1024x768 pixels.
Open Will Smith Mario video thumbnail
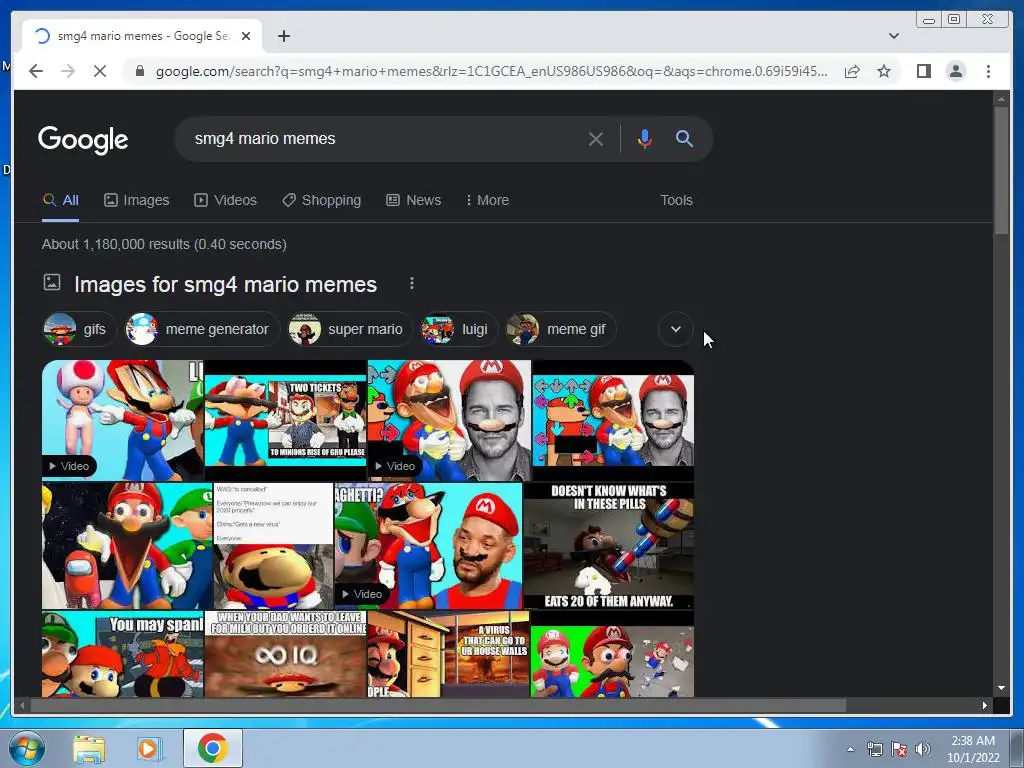(x=428, y=545)
